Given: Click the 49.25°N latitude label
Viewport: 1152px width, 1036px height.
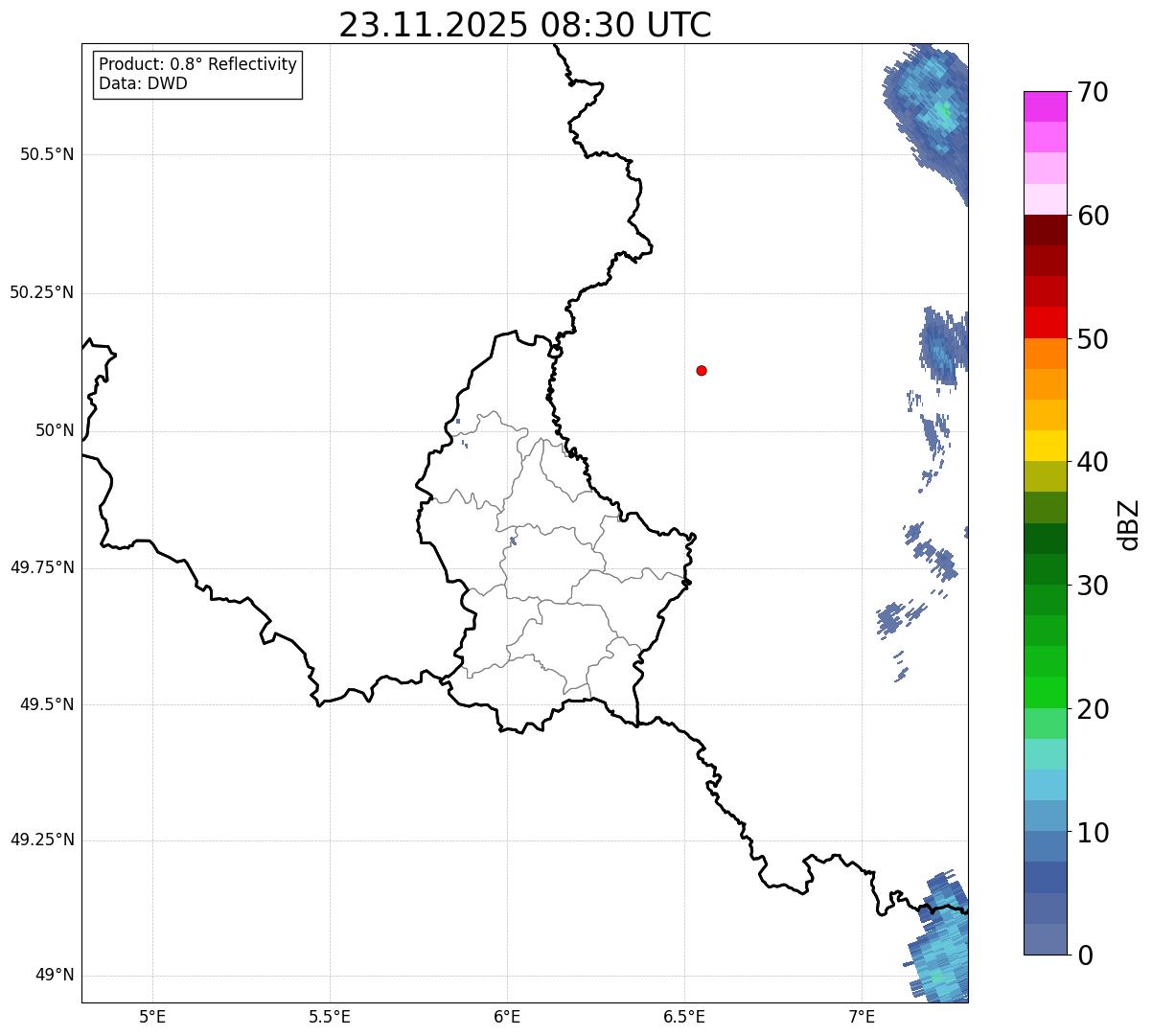Looking at the screenshot, I should pyautogui.click(x=41, y=840).
